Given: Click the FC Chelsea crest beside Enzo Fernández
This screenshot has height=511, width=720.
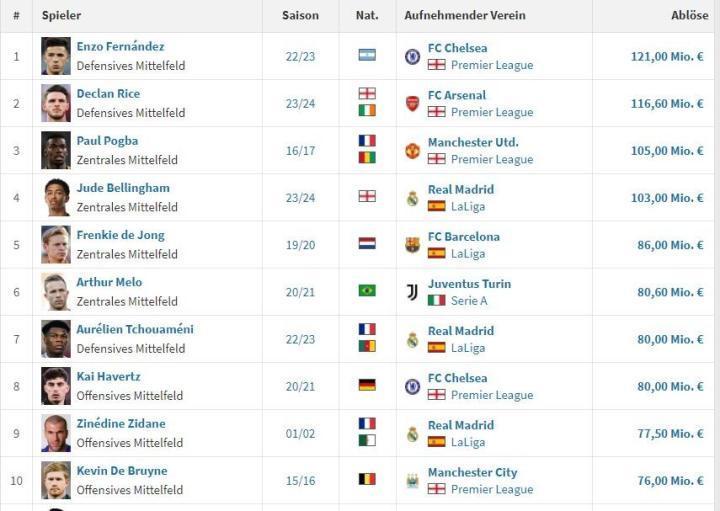Looking at the screenshot, I should (412, 56).
